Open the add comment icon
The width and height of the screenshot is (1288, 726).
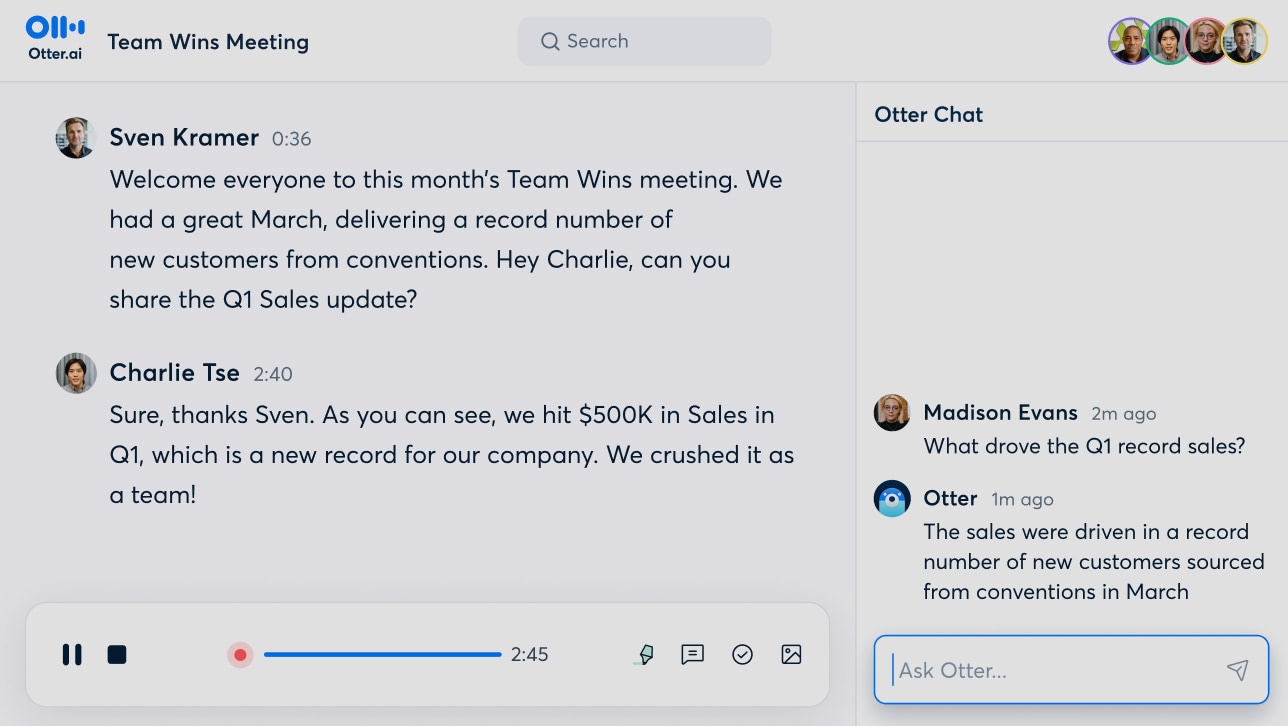click(692, 655)
